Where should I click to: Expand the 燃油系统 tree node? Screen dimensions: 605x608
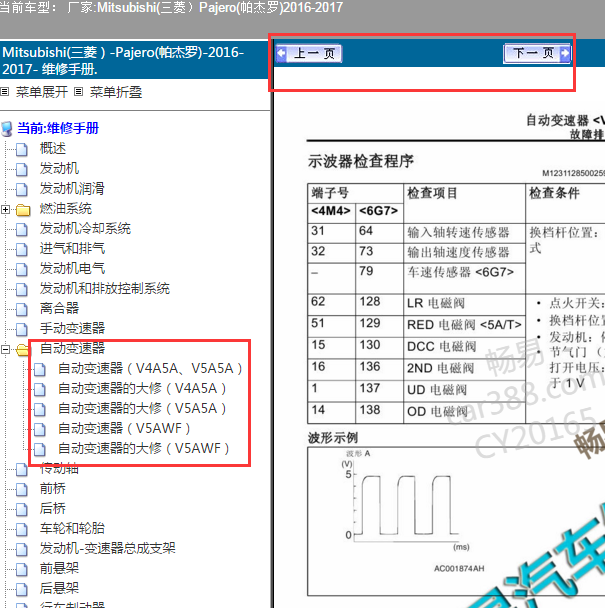click(x=5, y=209)
